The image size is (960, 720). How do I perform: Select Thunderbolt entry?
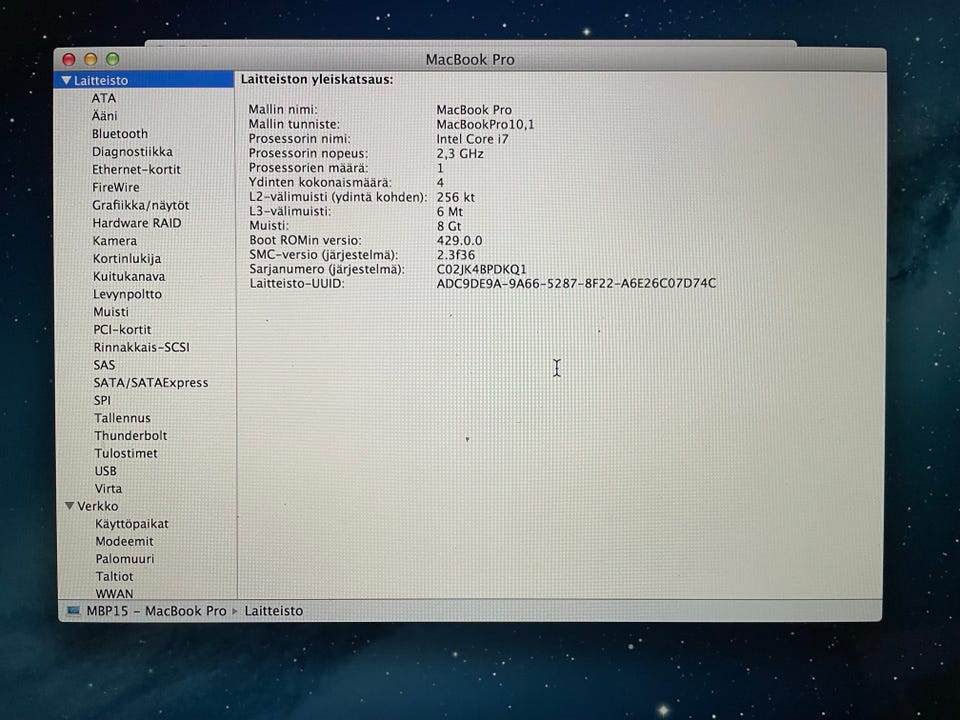click(130, 435)
